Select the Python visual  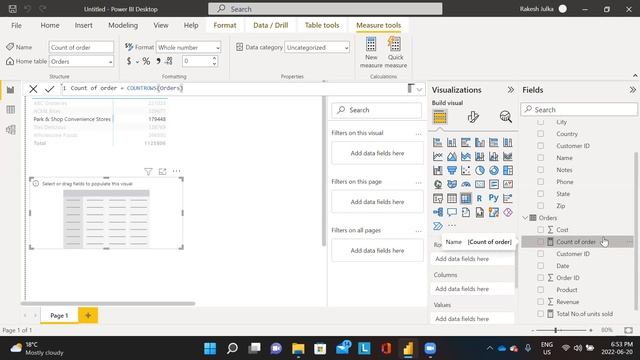pos(493,198)
